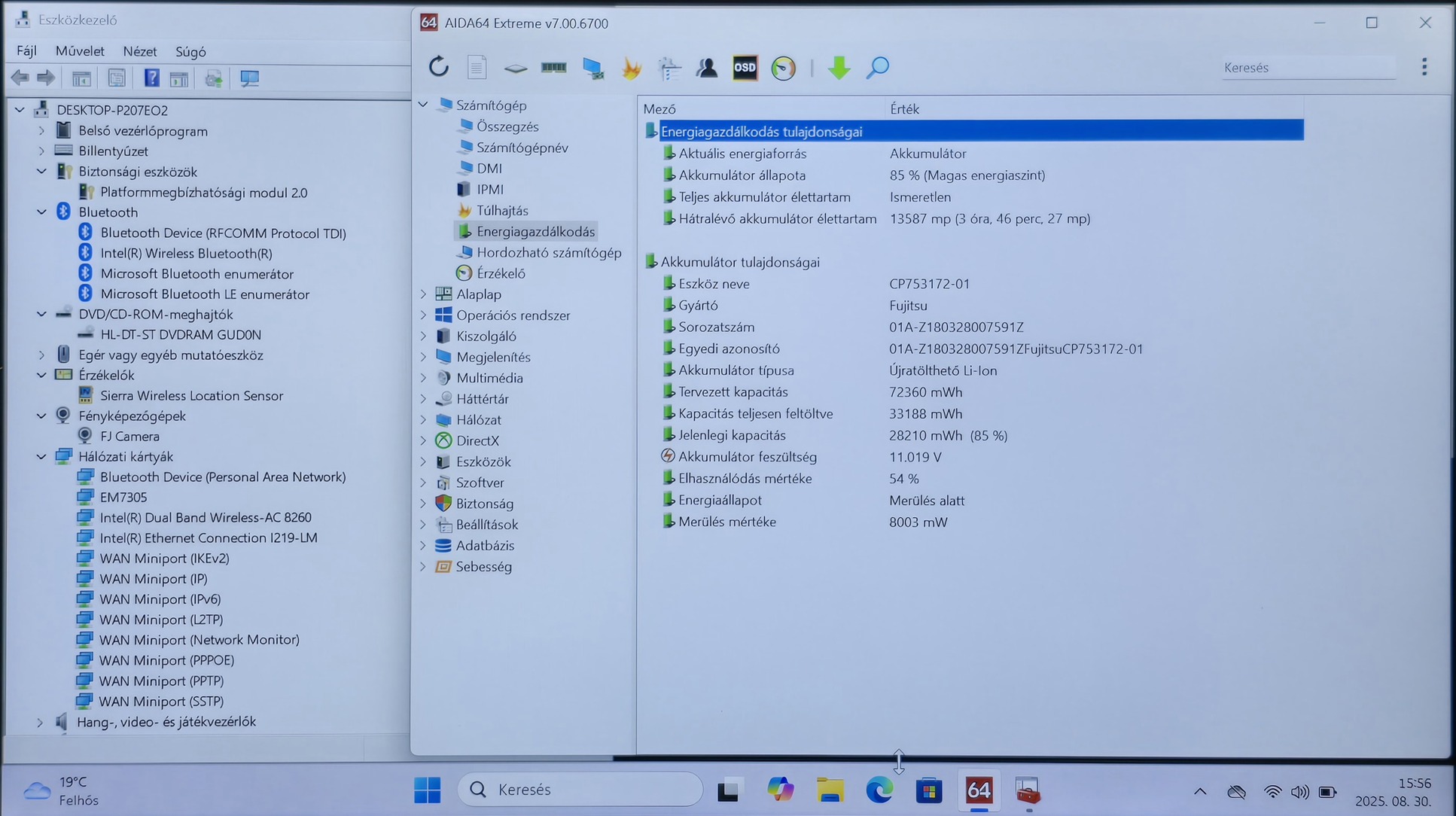Click the green download arrow icon

(x=839, y=68)
